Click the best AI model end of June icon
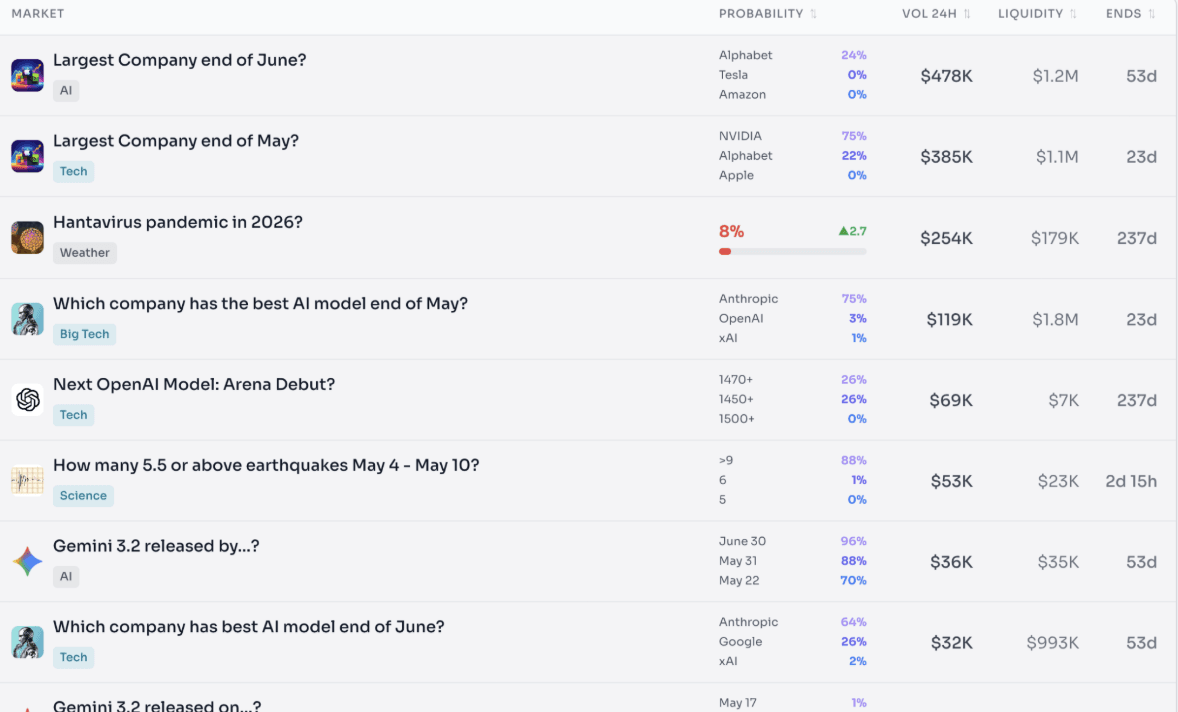The width and height of the screenshot is (1178, 712). click(27, 642)
